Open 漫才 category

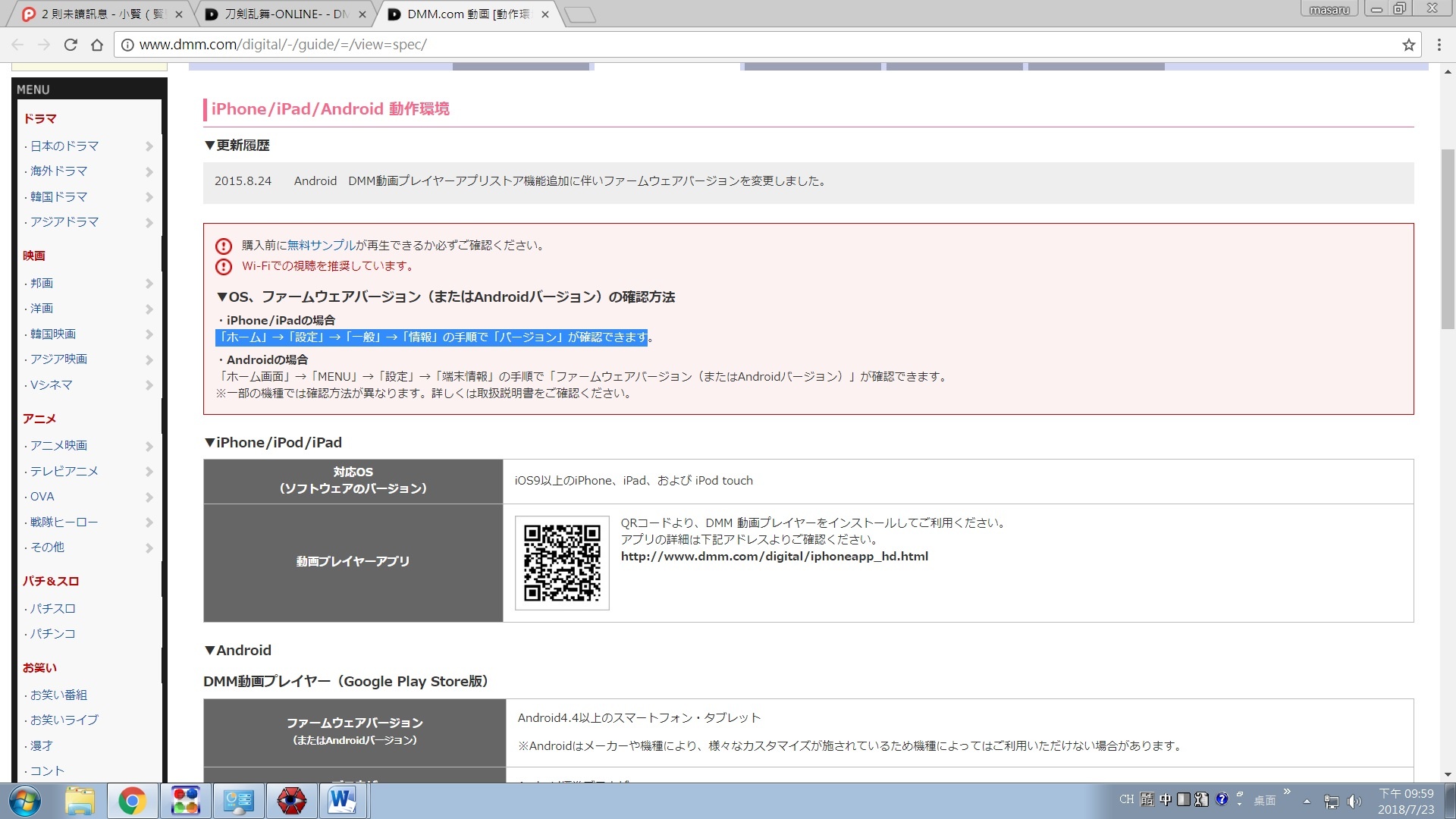coord(42,745)
